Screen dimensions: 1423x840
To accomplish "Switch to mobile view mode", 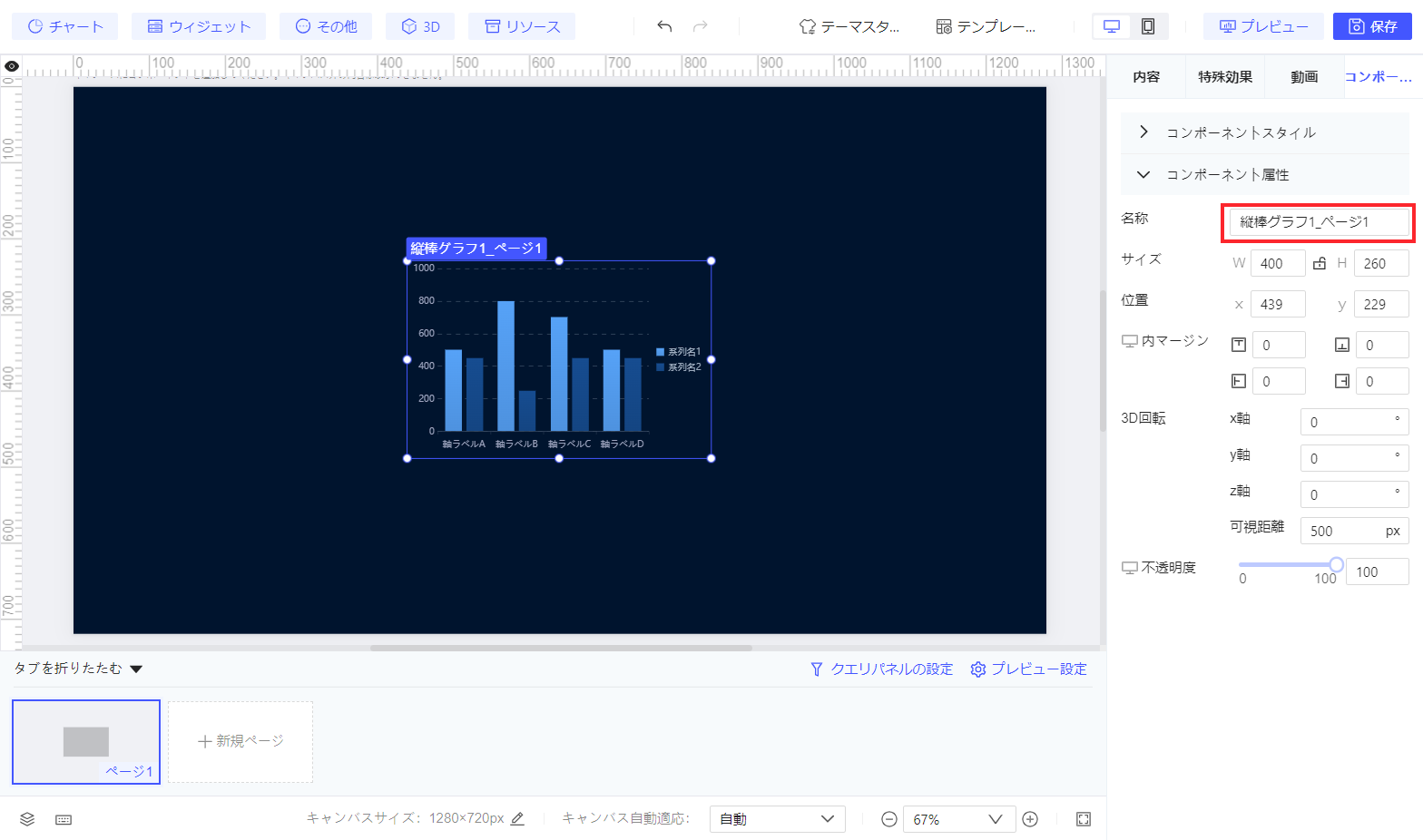I will pos(1148,26).
